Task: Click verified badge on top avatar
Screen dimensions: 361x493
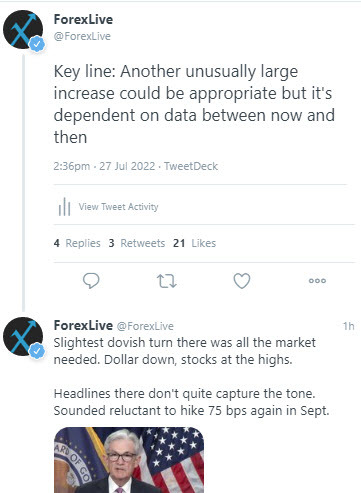Action: [x=37, y=44]
